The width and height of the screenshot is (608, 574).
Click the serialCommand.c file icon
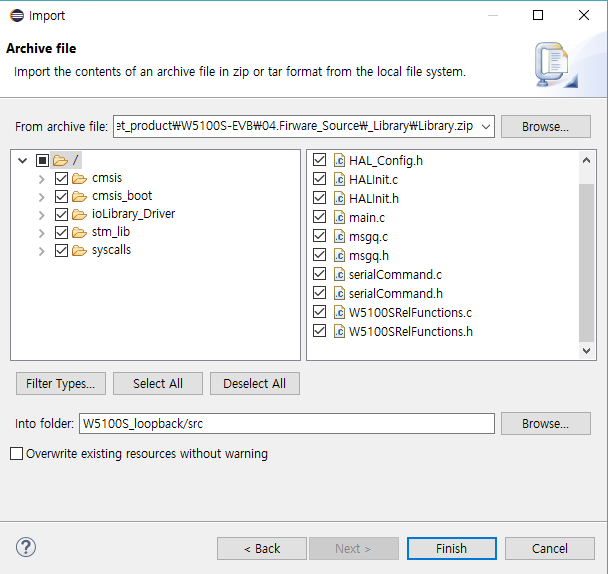pos(339,274)
